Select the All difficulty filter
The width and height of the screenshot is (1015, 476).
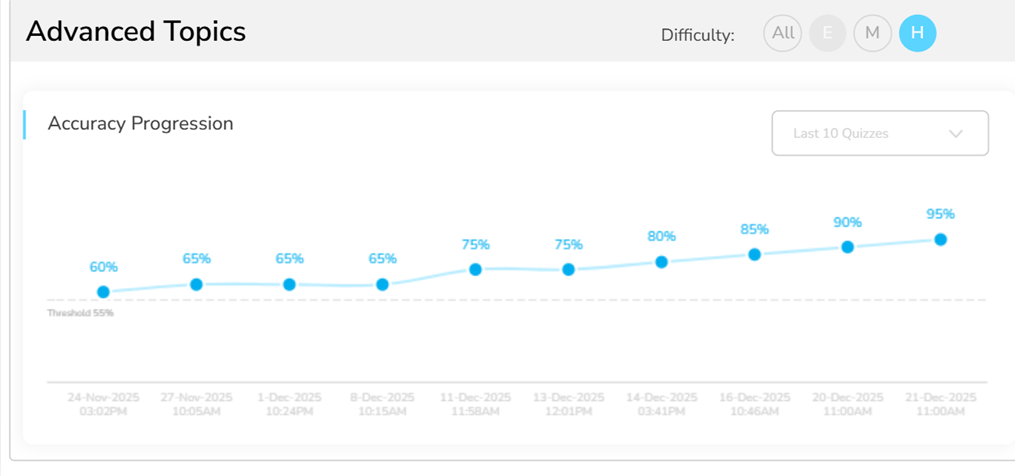pos(783,34)
